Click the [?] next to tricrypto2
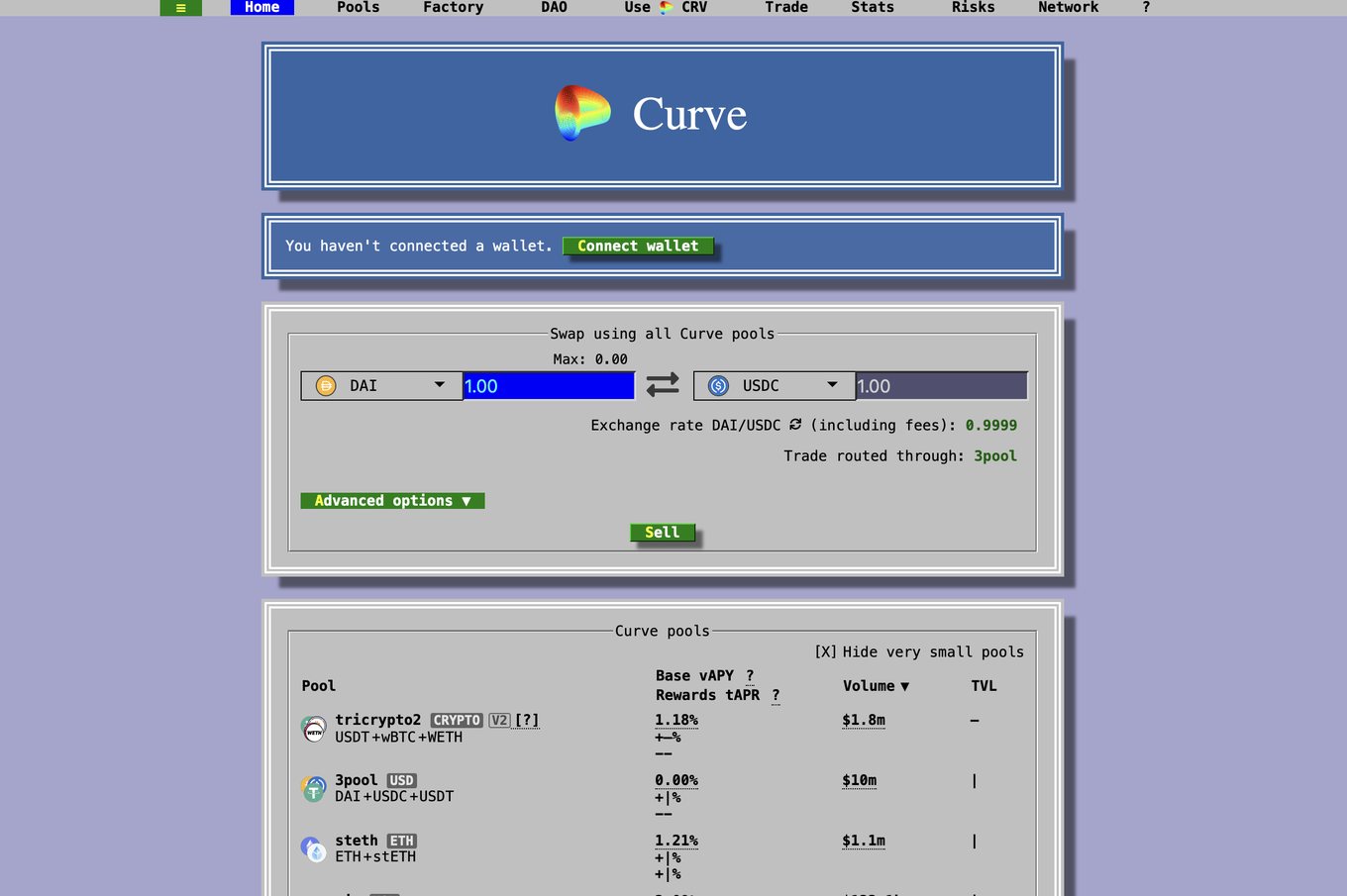The image size is (1347, 896). tap(527, 720)
